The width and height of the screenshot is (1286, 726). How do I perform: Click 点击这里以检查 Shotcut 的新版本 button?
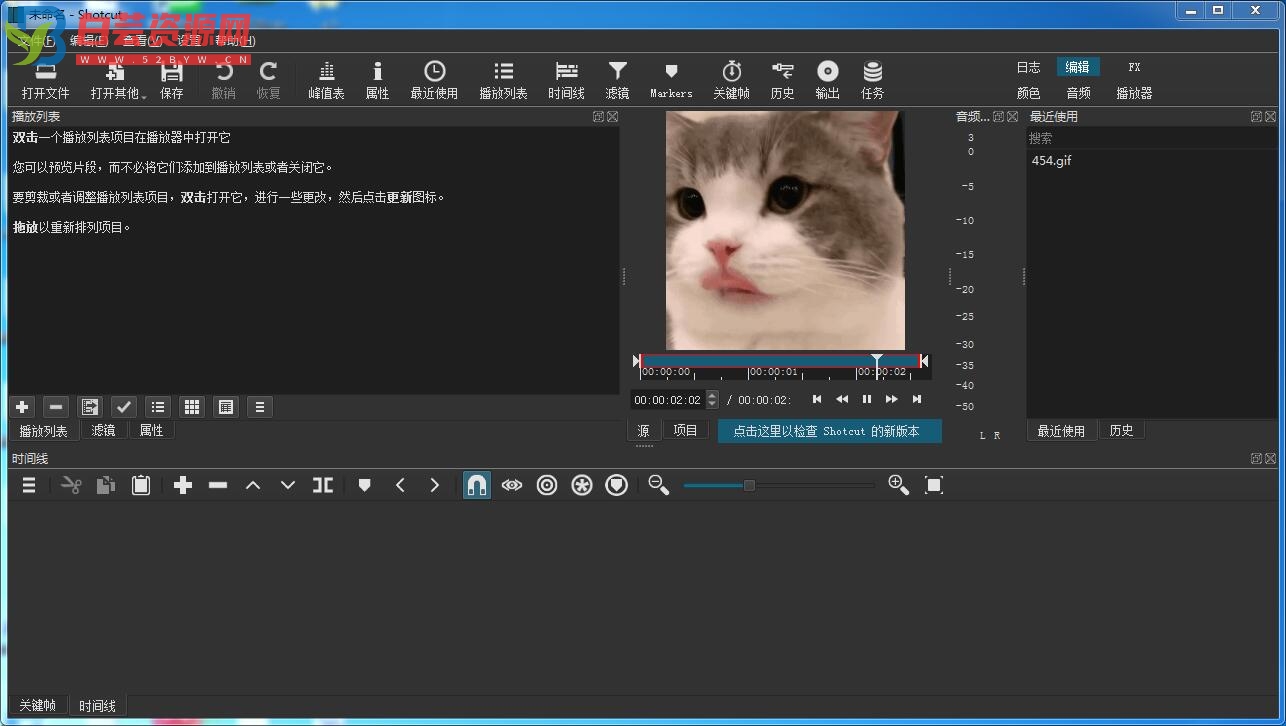[829, 431]
